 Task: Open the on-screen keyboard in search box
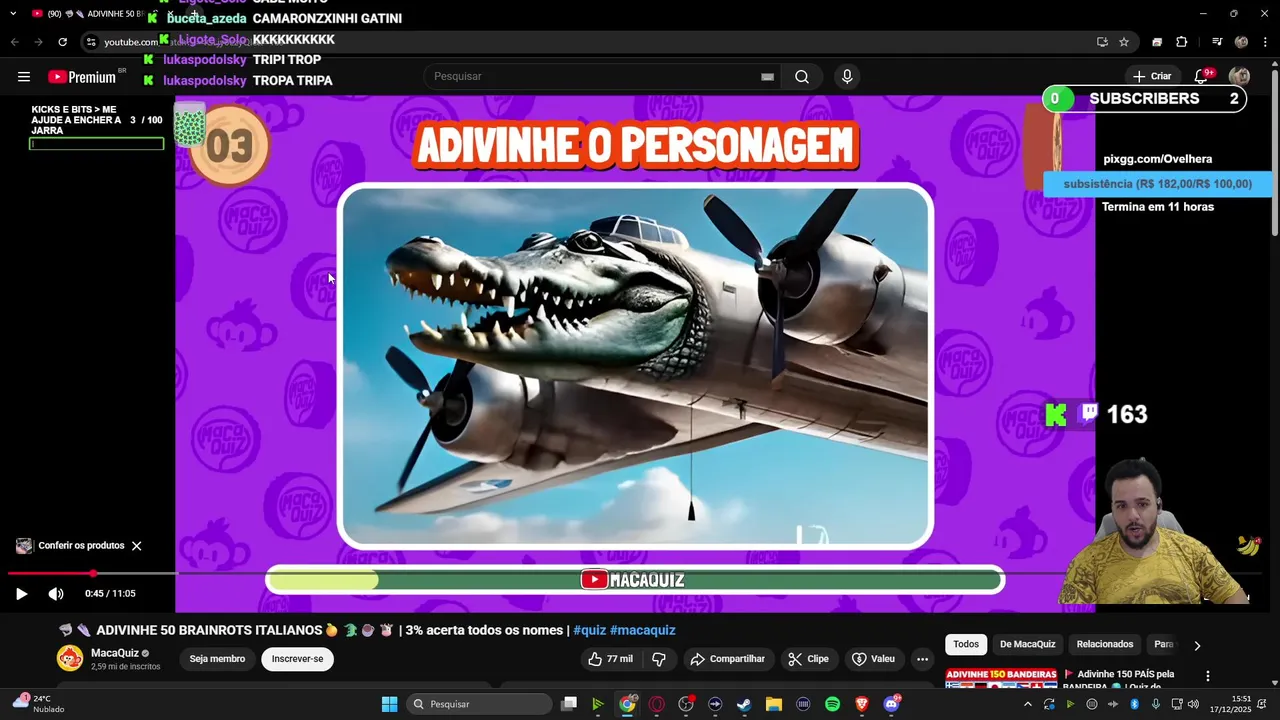click(767, 77)
